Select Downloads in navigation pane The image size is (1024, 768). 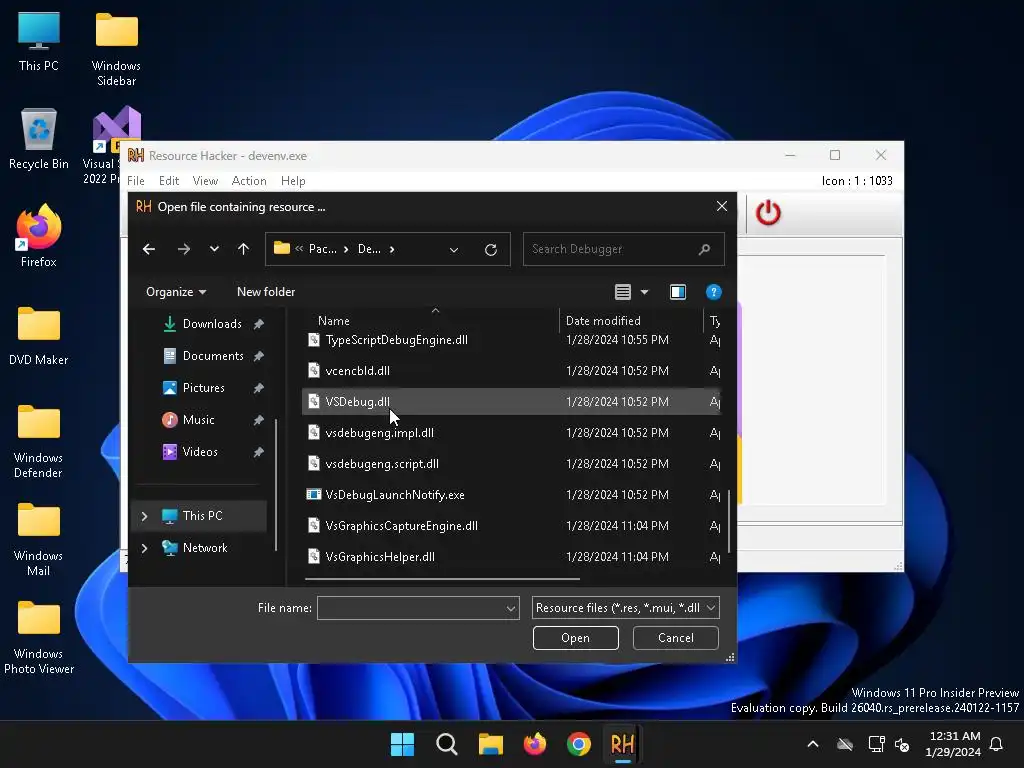coord(212,324)
